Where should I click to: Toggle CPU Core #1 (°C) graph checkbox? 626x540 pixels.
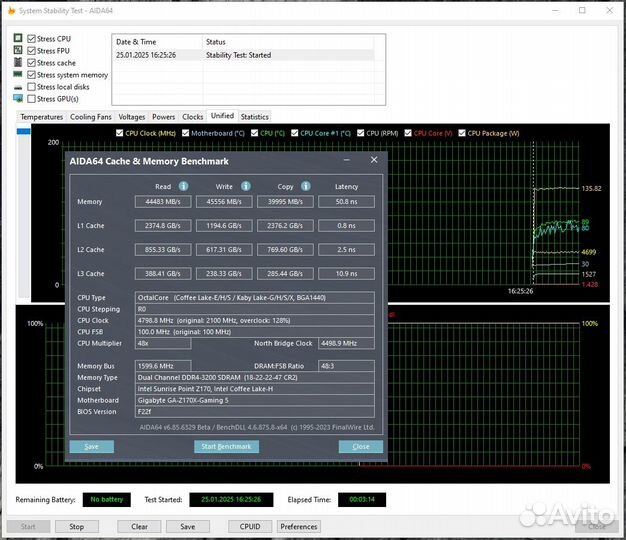click(x=295, y=133)
